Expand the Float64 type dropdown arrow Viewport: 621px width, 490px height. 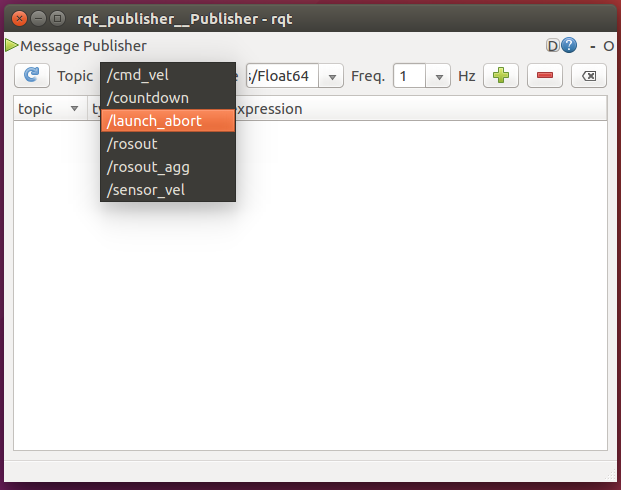(x=332, y=76)
